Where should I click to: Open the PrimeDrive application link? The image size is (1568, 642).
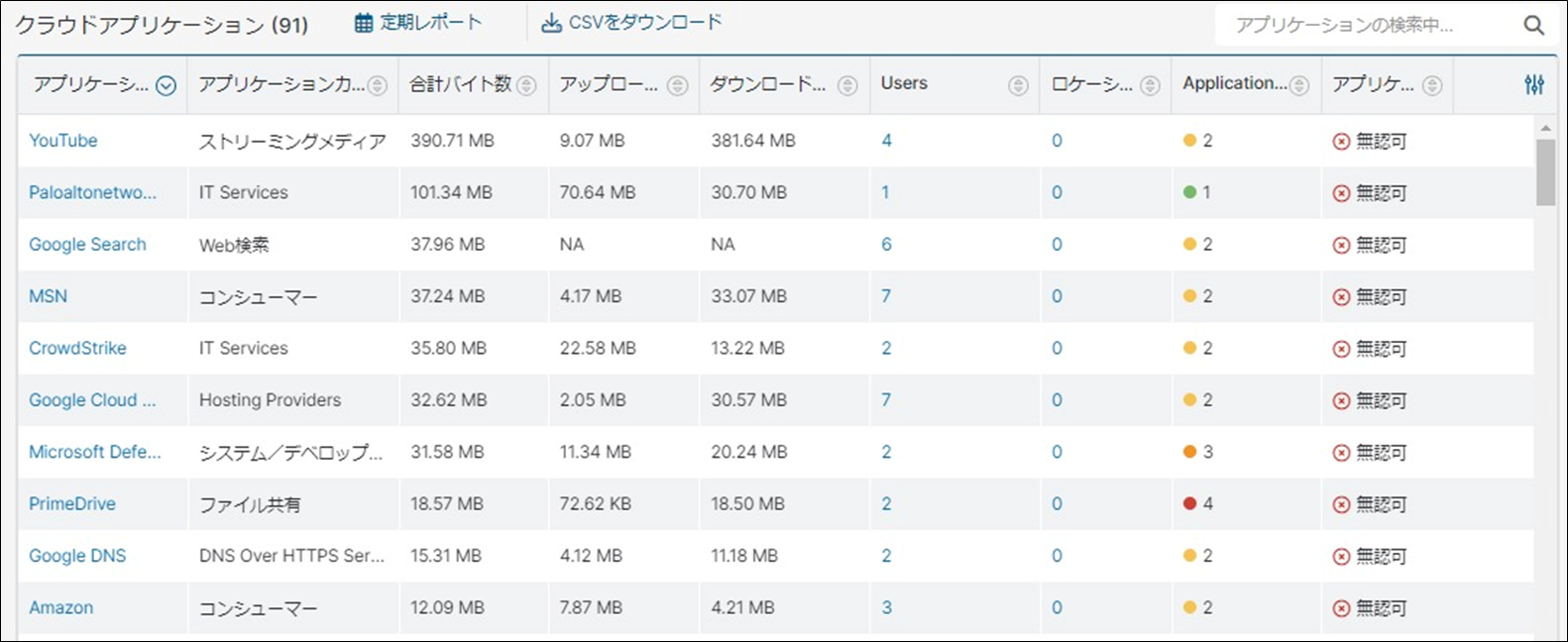[x=72, y=503]
